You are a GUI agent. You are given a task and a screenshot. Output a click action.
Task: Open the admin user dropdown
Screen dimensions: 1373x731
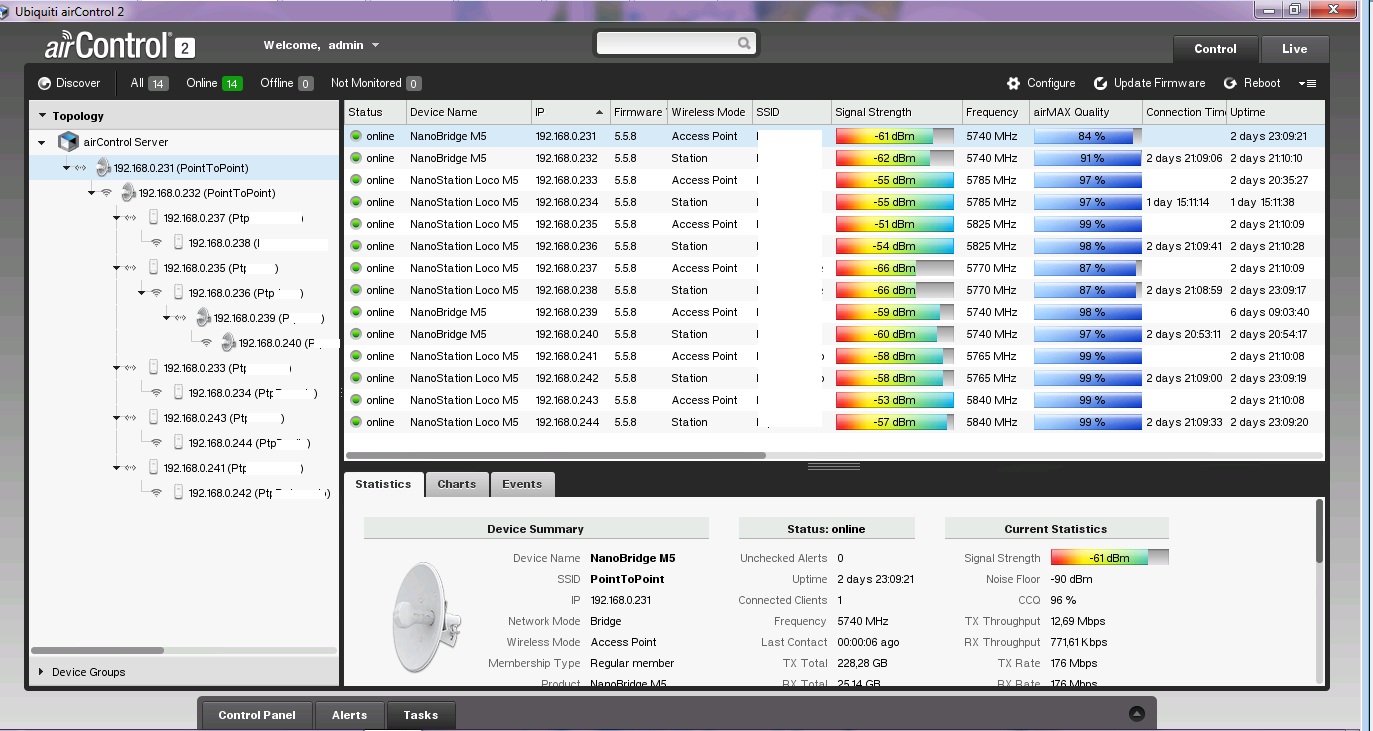pyautogui.click(x=375, y=46)
